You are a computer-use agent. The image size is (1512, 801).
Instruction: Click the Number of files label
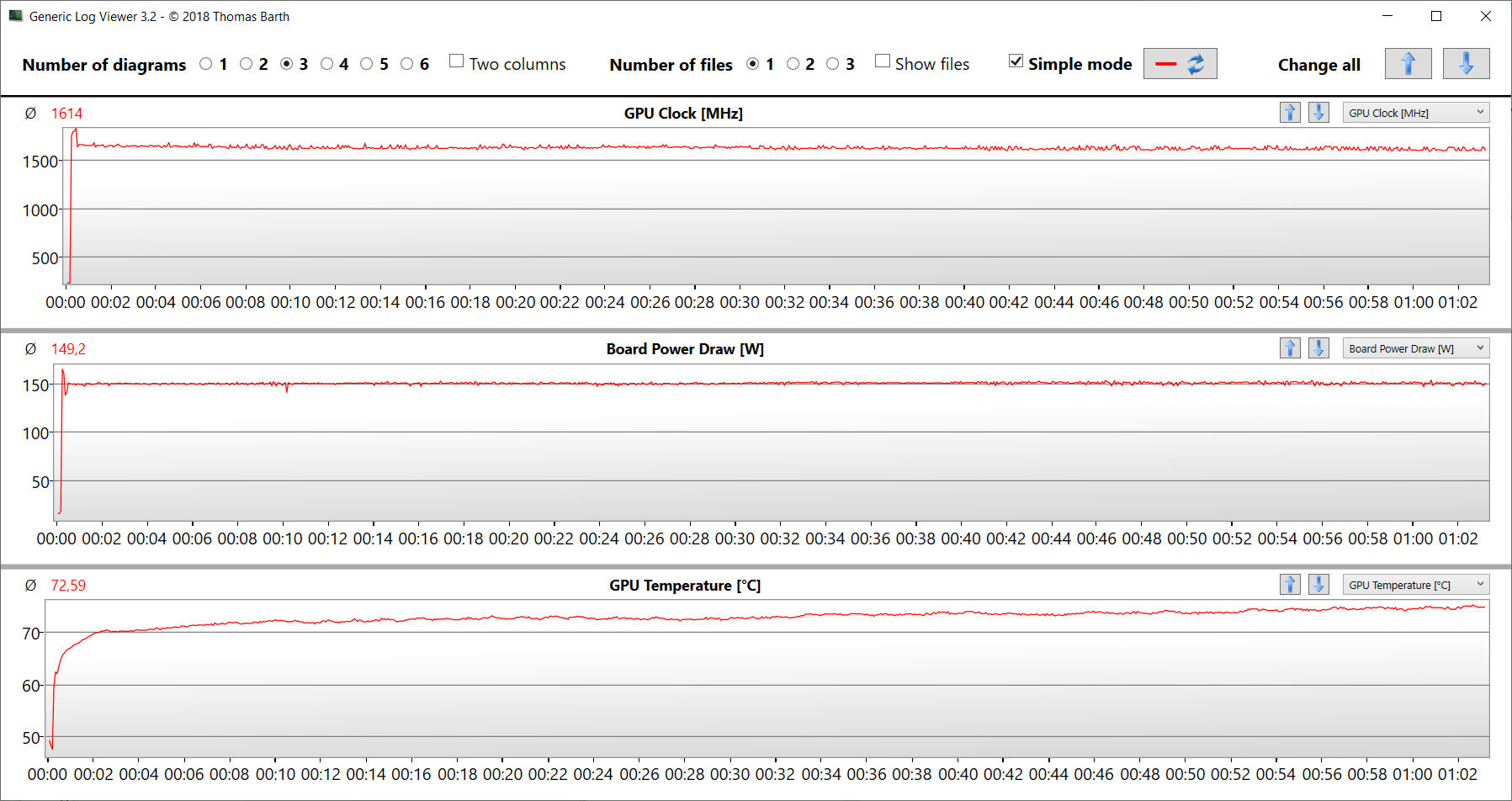tap(671, 65)
